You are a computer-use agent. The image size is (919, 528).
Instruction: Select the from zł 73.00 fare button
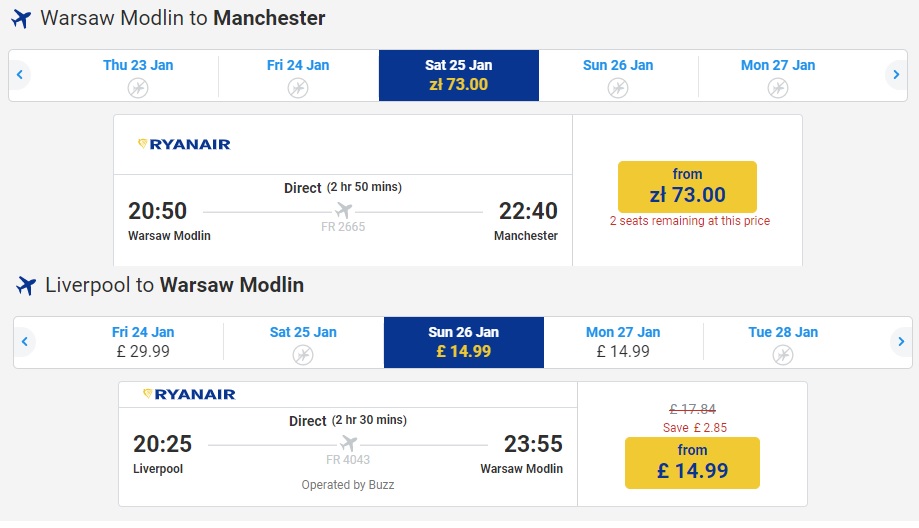(687, 186)
